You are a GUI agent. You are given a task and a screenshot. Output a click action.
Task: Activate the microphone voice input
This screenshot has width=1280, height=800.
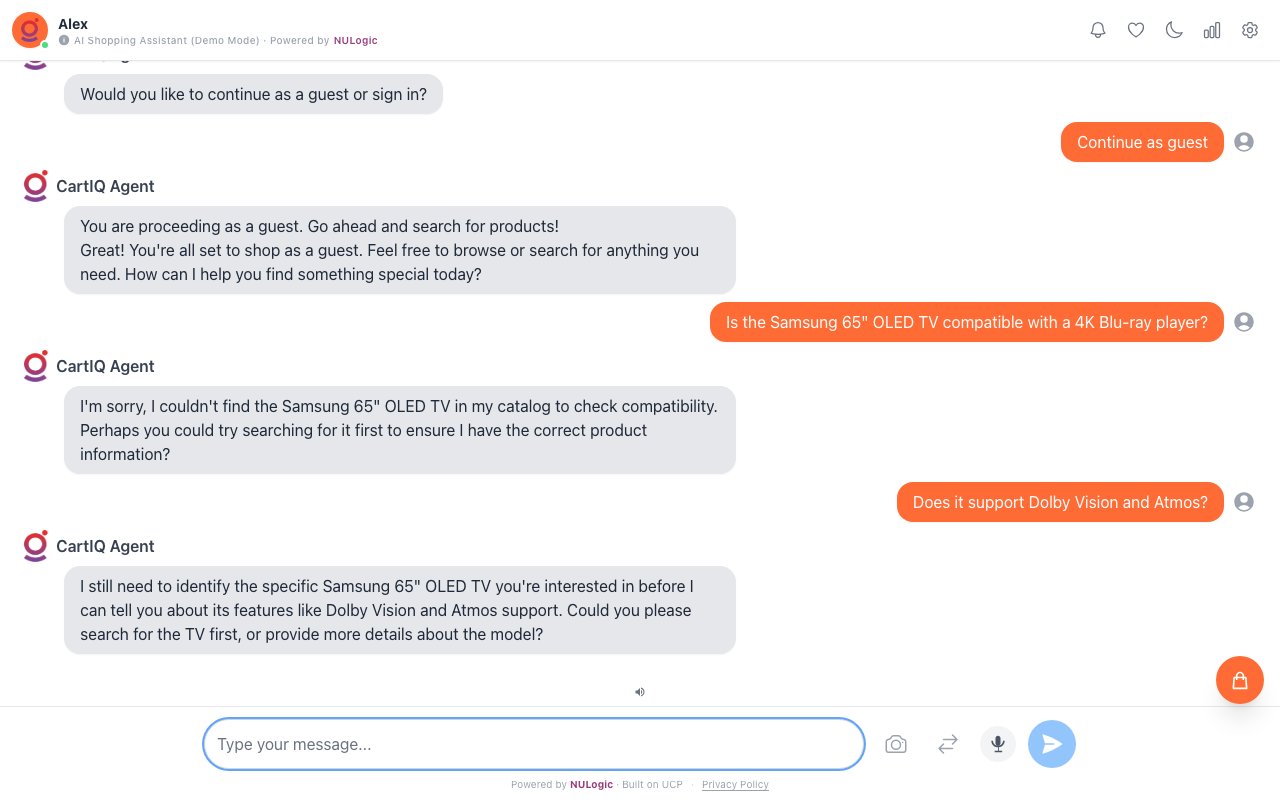point(998,744)
